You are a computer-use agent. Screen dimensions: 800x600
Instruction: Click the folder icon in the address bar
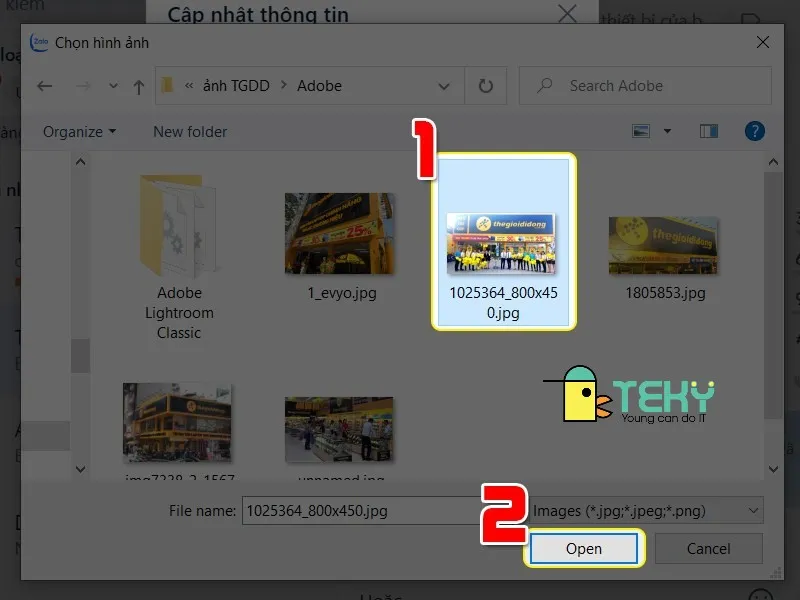167,86
